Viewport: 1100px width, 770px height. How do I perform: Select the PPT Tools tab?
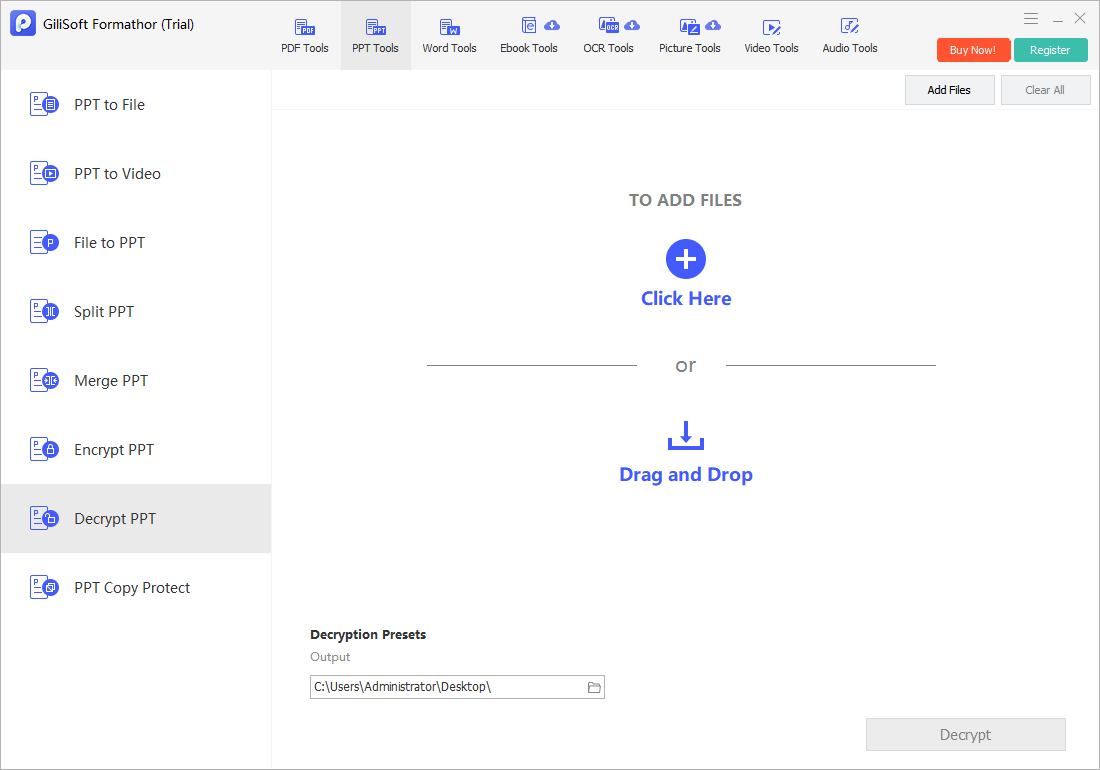pos(375,36)
